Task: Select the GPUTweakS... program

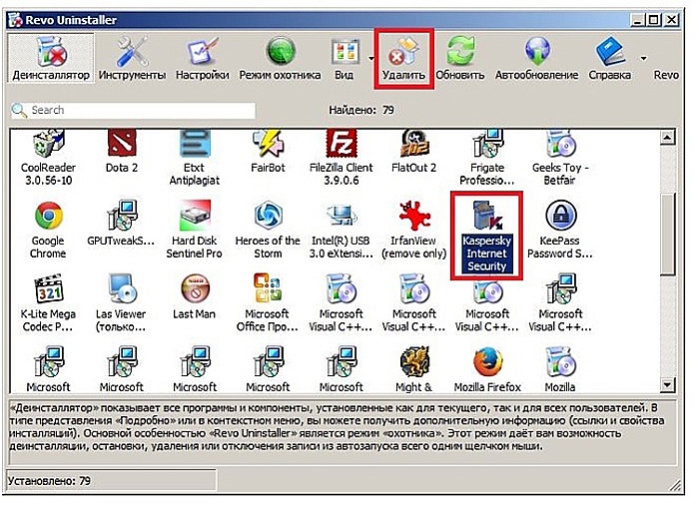Action: click(121, 224)
